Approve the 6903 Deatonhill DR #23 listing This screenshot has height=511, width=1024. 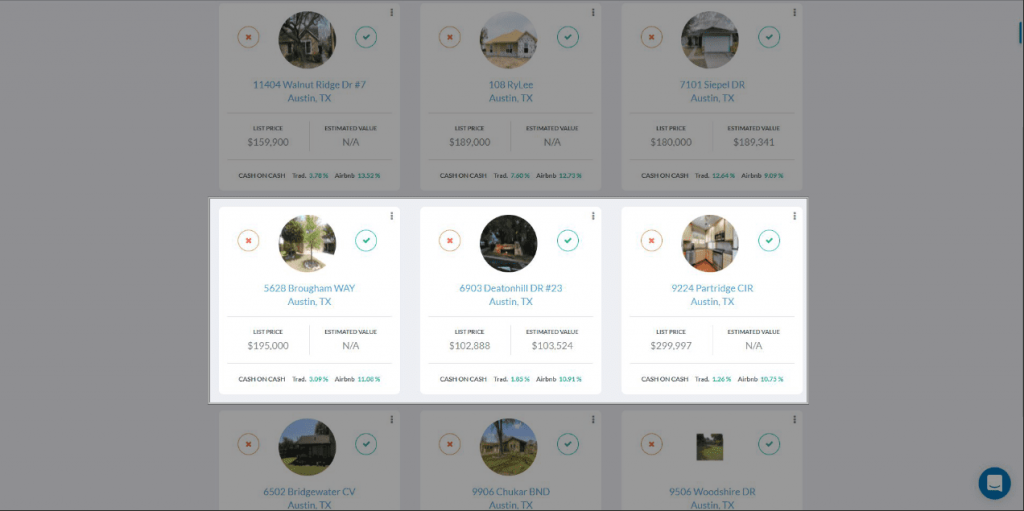[568, 241]
